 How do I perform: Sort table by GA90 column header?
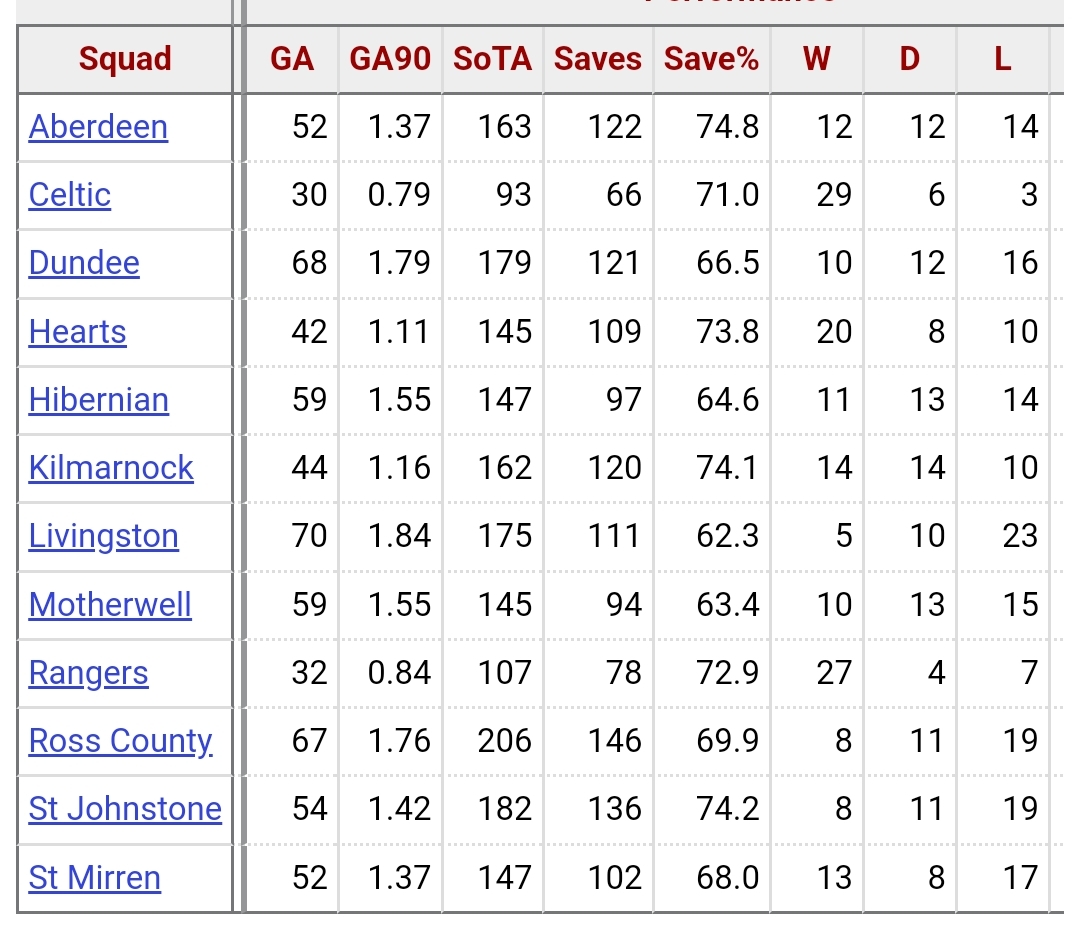coord(390,59)
